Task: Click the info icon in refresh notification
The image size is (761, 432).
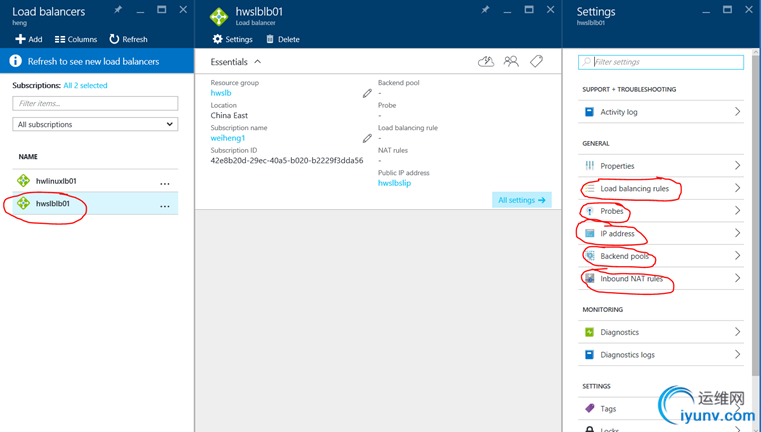Action: click(16, 61)
